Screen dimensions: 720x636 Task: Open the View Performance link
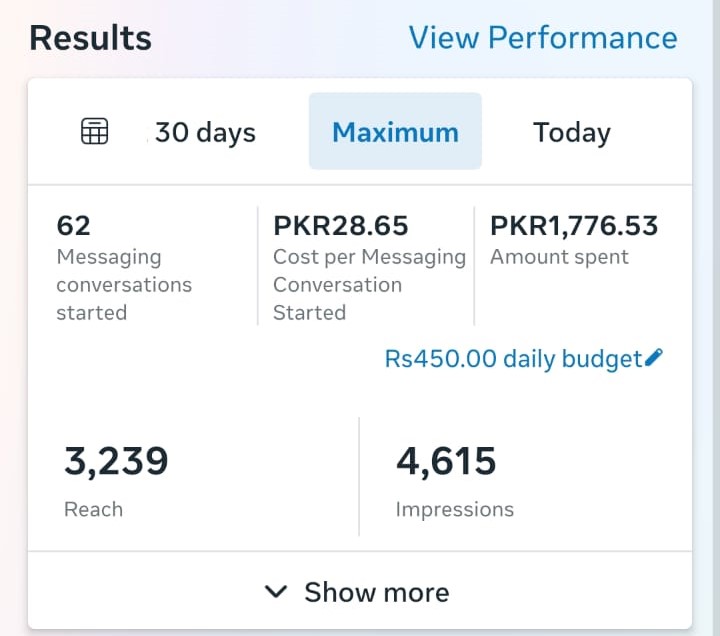tap(542, 38)
